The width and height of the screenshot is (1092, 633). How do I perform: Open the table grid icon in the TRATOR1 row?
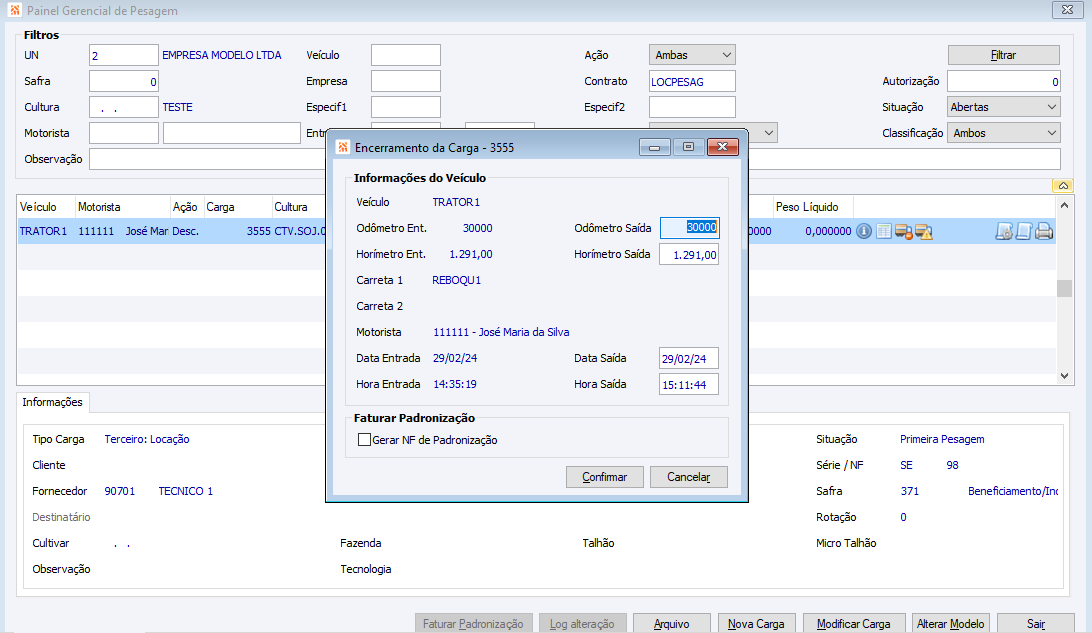(884, 231)
